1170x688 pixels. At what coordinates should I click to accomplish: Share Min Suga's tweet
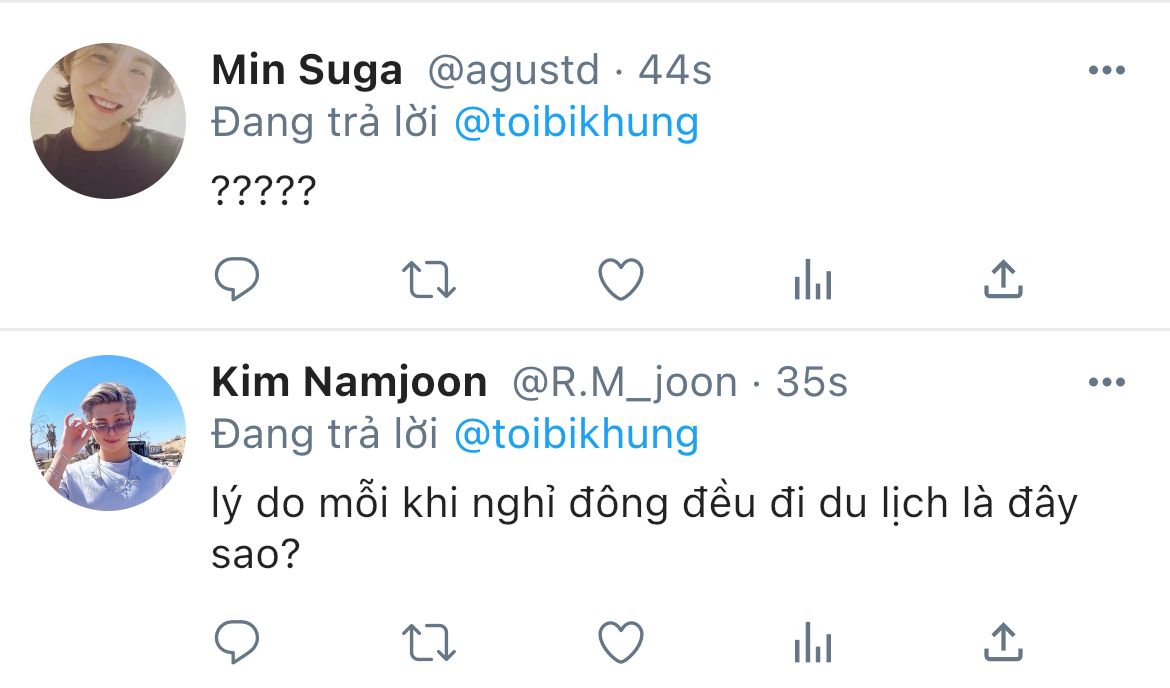[1003, 281]
